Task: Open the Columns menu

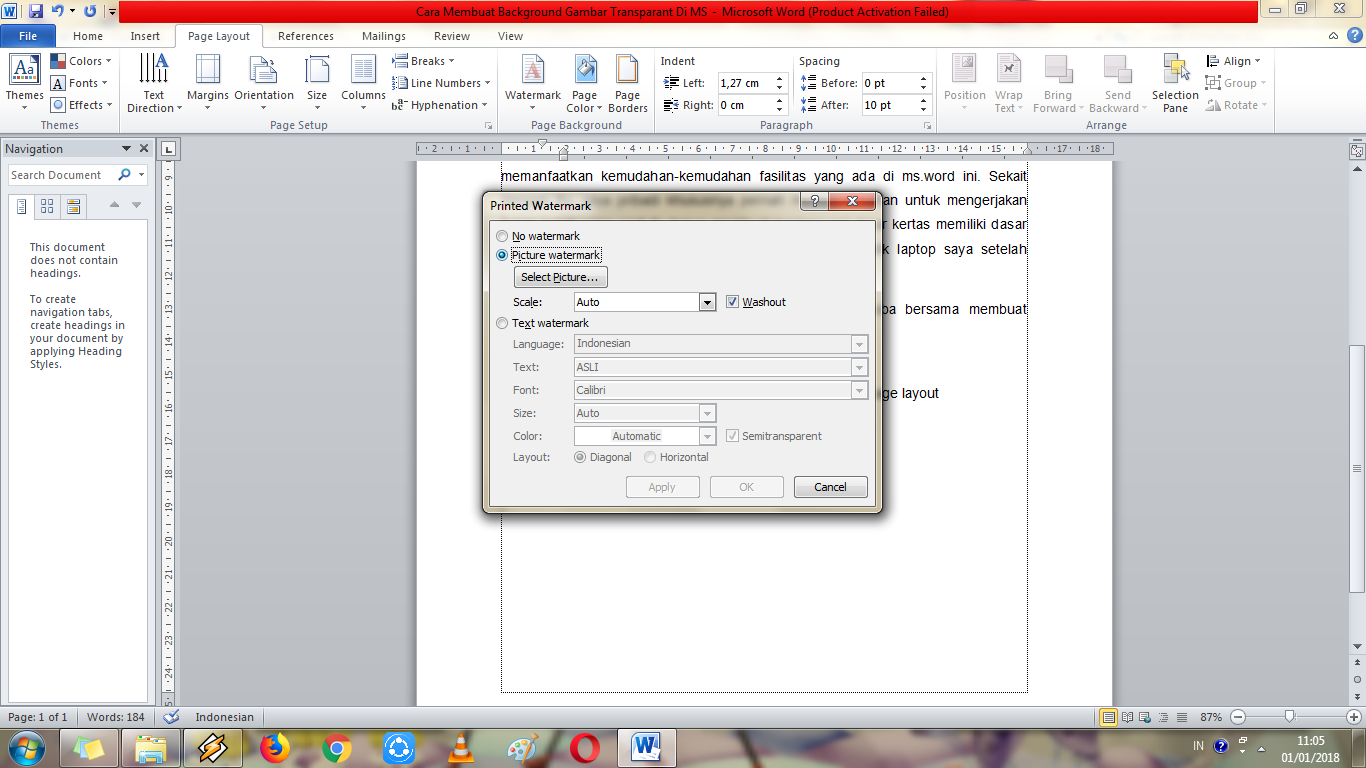Action: 363,83
